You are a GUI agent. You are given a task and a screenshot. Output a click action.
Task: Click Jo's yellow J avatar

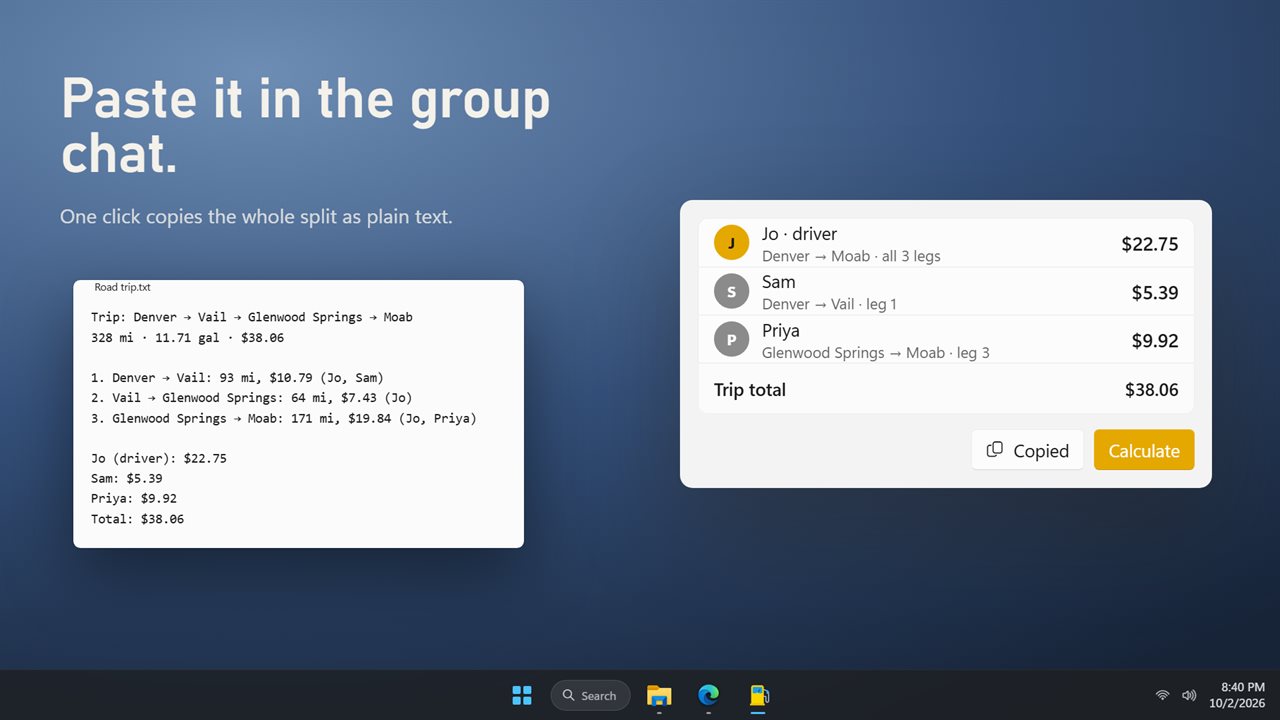pos(731,243)
